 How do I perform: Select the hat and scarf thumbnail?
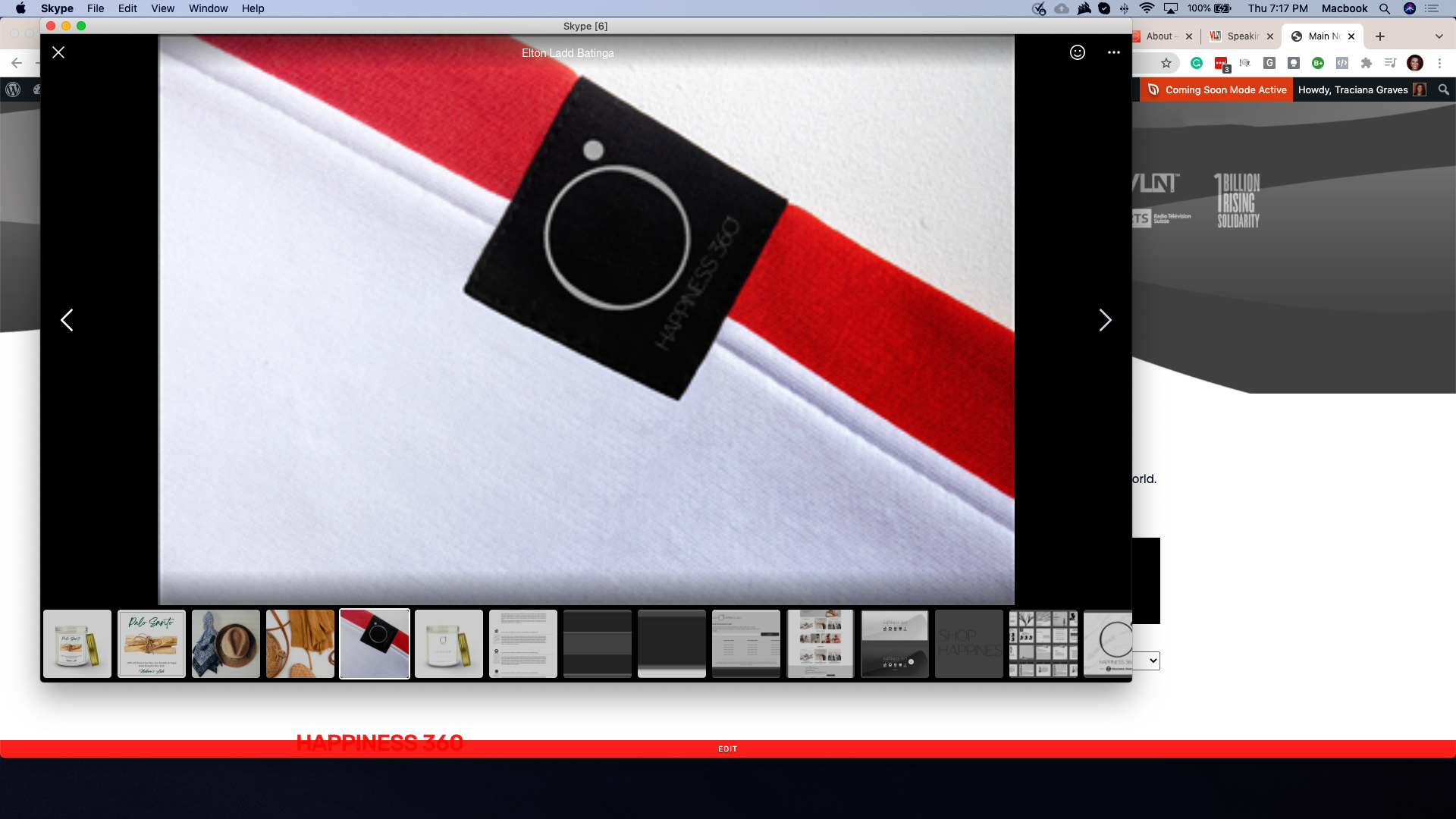226,644
